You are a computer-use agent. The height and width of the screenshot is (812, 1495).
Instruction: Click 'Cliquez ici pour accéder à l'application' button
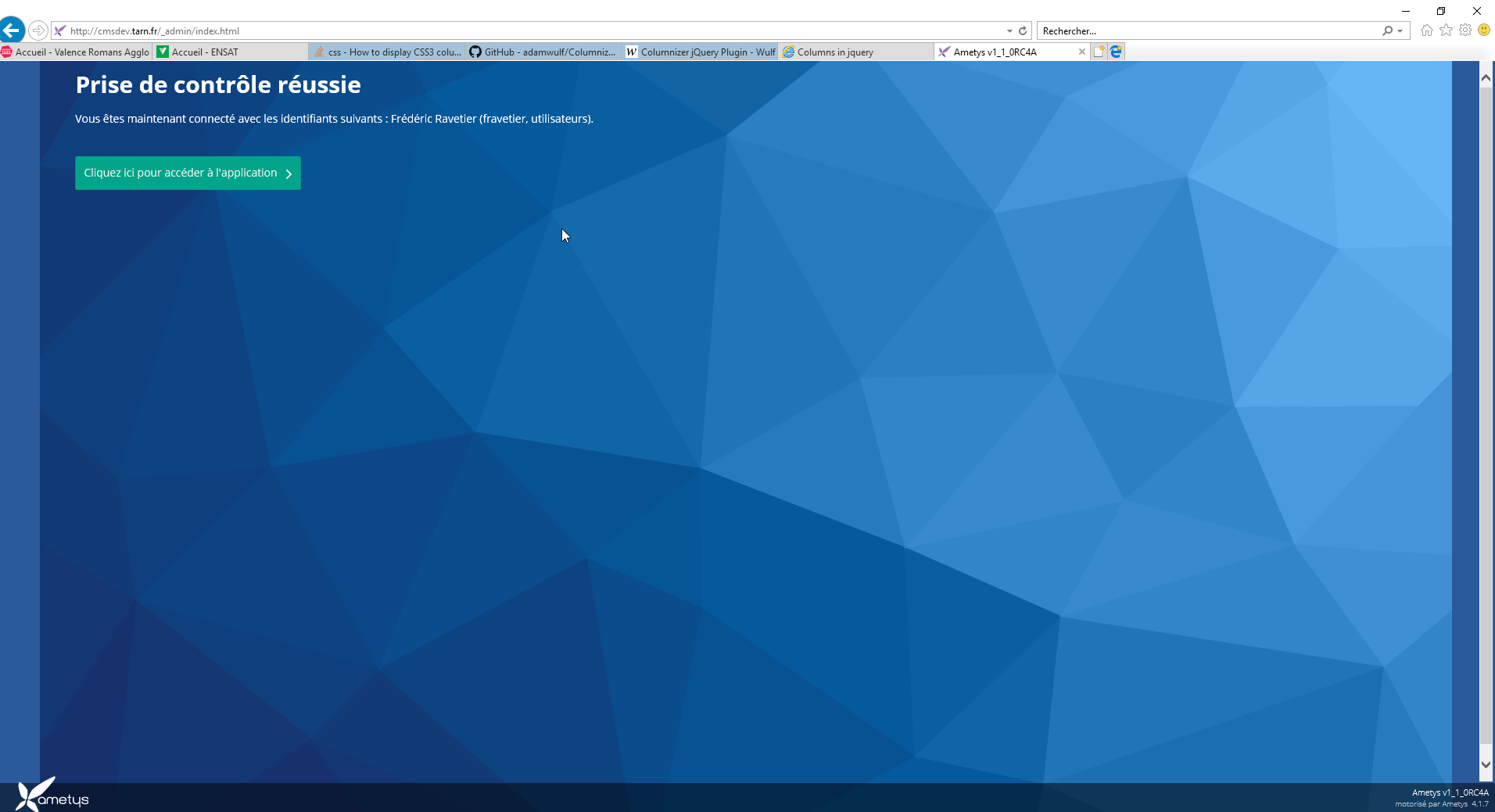click(x=188, y=173)
